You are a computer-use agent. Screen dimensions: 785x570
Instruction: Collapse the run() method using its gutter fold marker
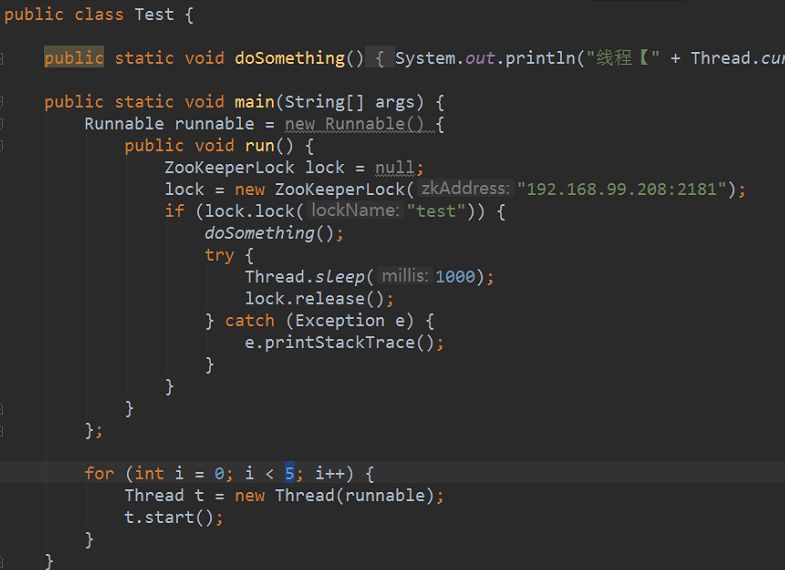click(2, 146)
